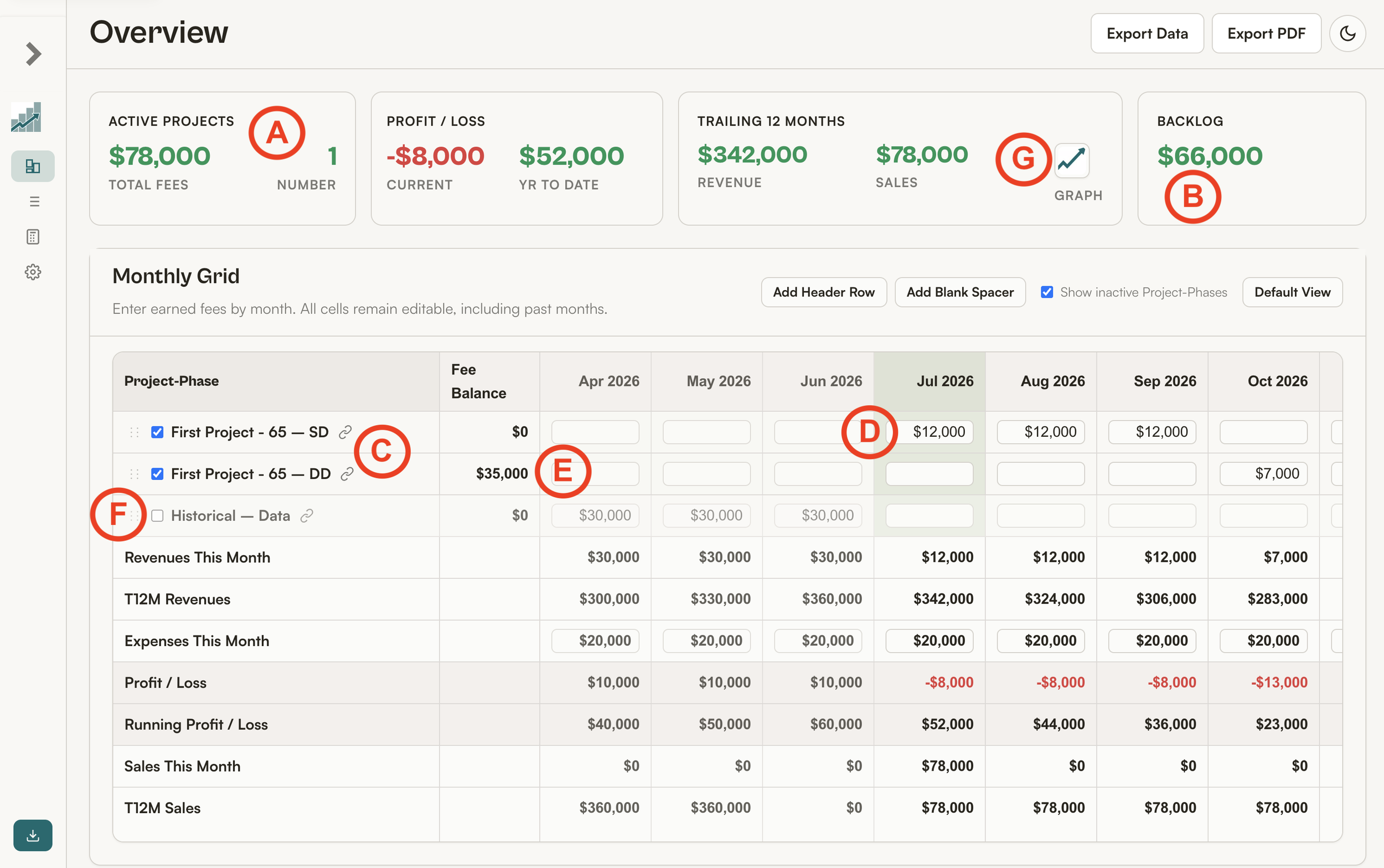The height and width of the screenshot is (868, 1384).
Task: Click SD row Aug 2026 $12,000 field
Action: point(1040,432)
